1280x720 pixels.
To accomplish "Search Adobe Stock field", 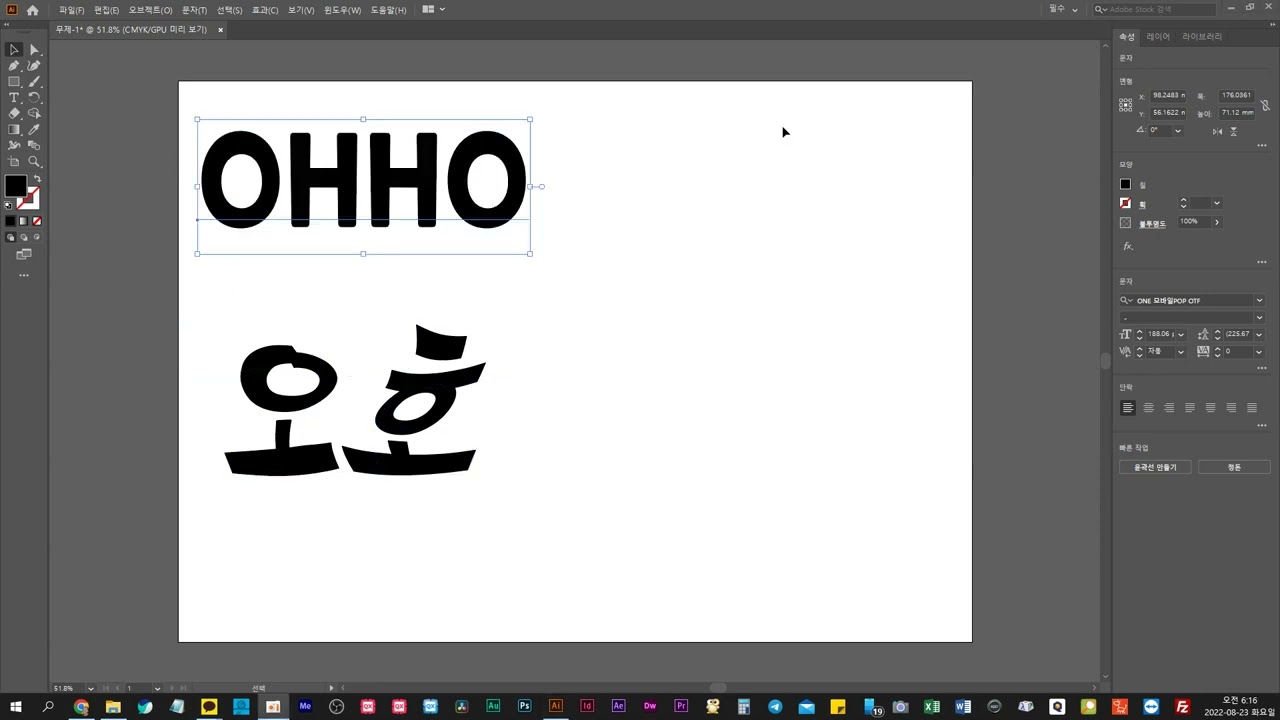I will (1154, 9).
